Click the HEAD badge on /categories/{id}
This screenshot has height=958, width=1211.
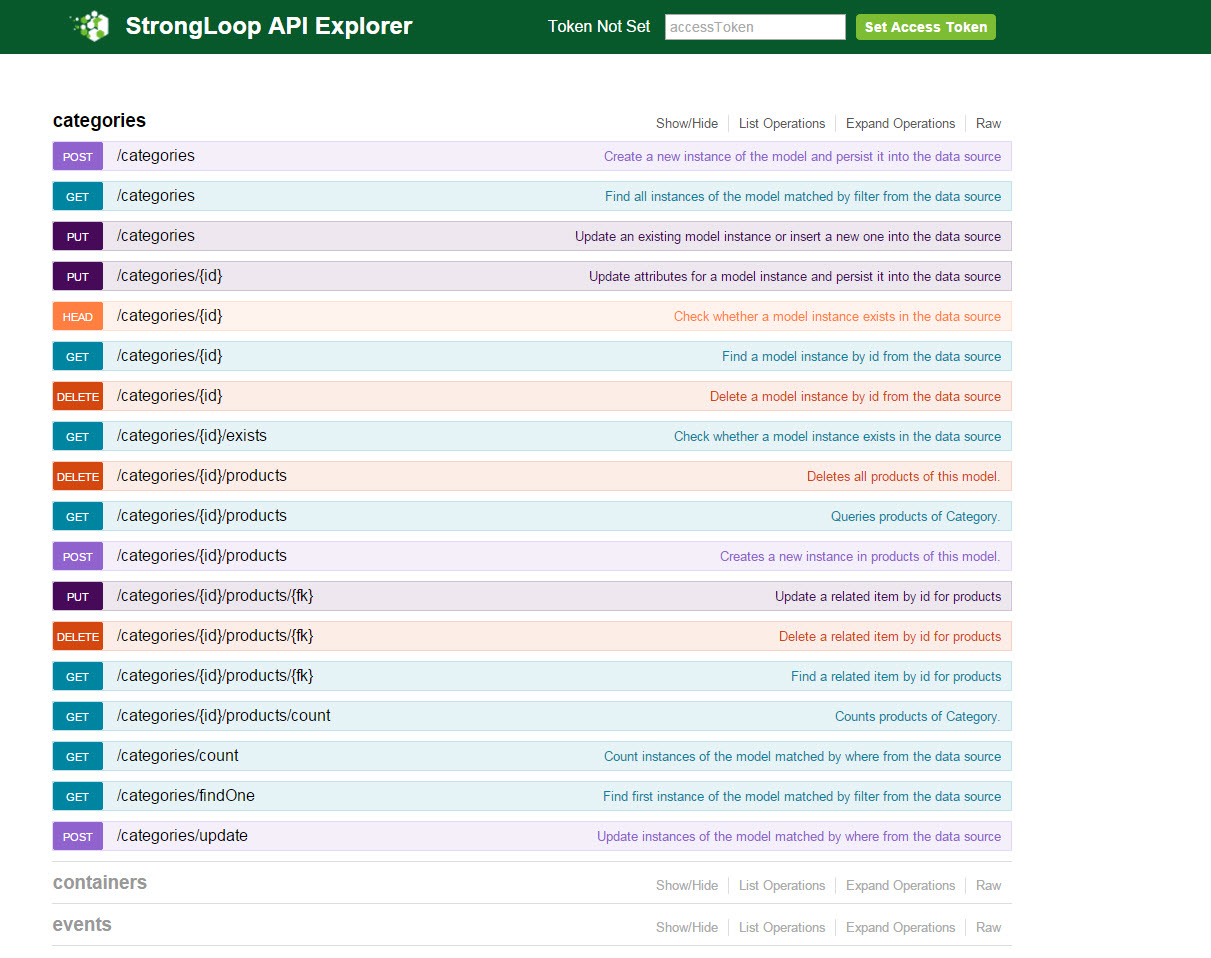(77, 316)
